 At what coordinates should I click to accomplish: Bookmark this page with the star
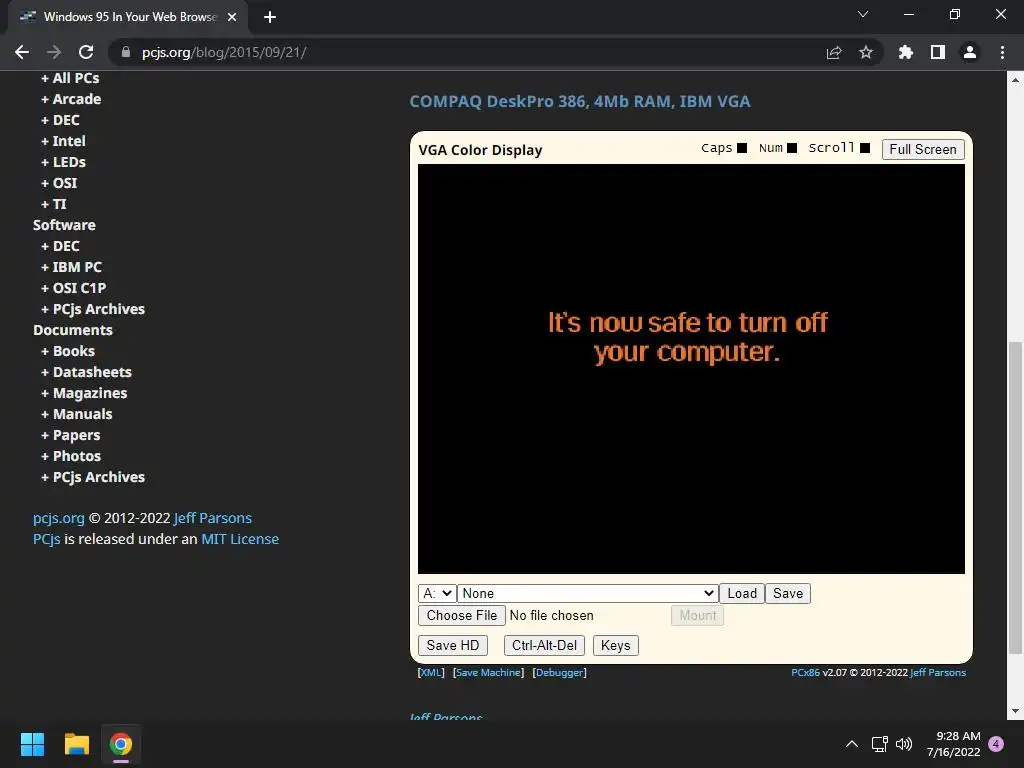[866, 52]
